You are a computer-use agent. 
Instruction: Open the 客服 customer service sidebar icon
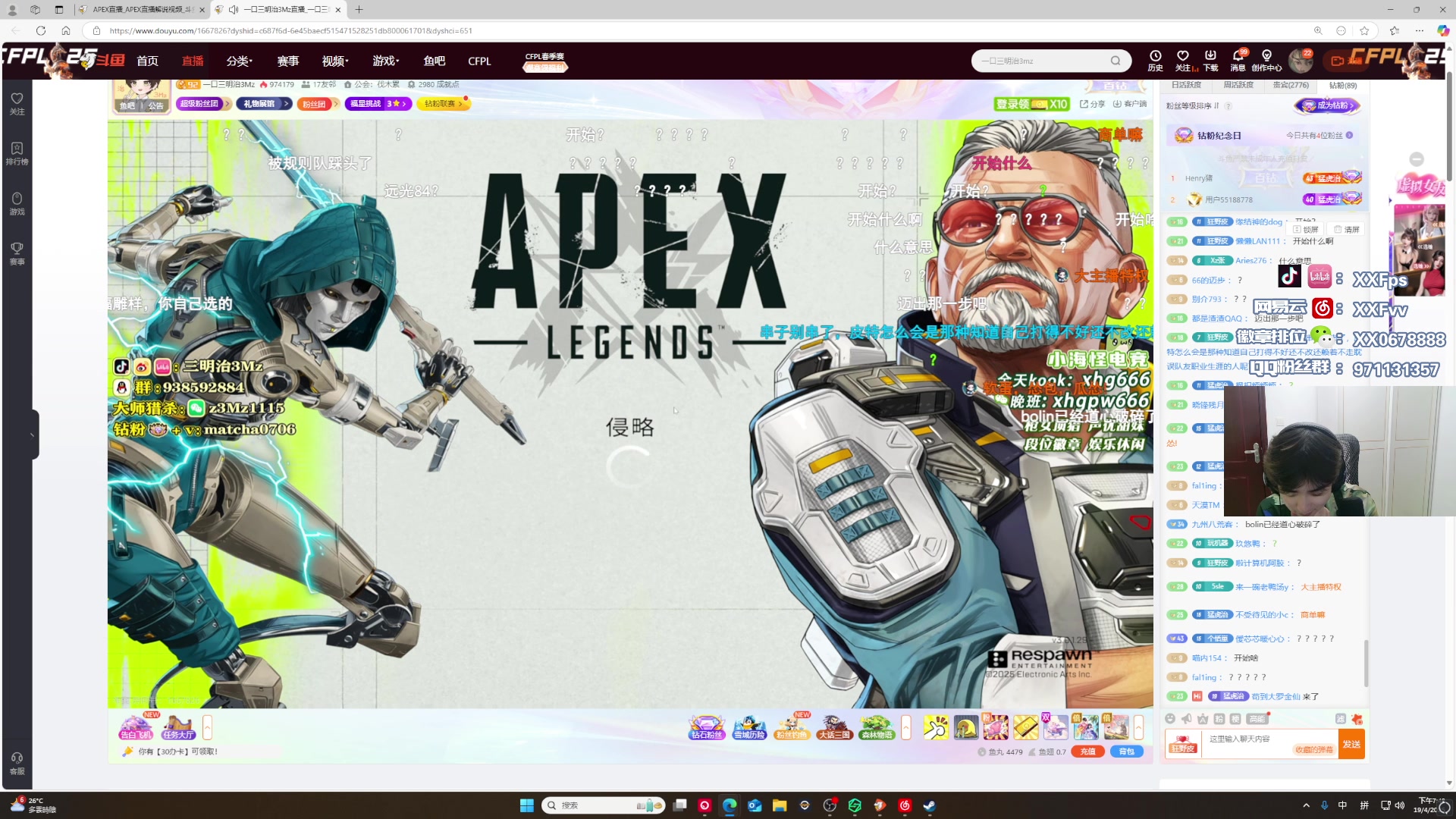click(x=17, y=763)
